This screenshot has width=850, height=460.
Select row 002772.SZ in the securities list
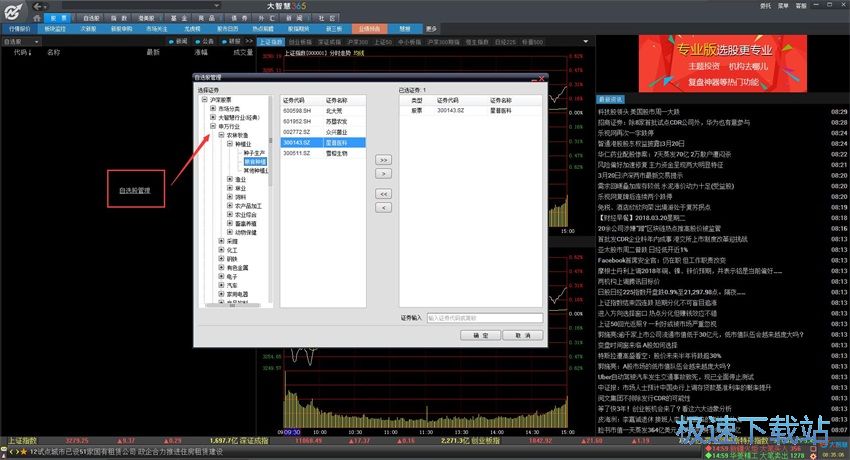[323, 132]
